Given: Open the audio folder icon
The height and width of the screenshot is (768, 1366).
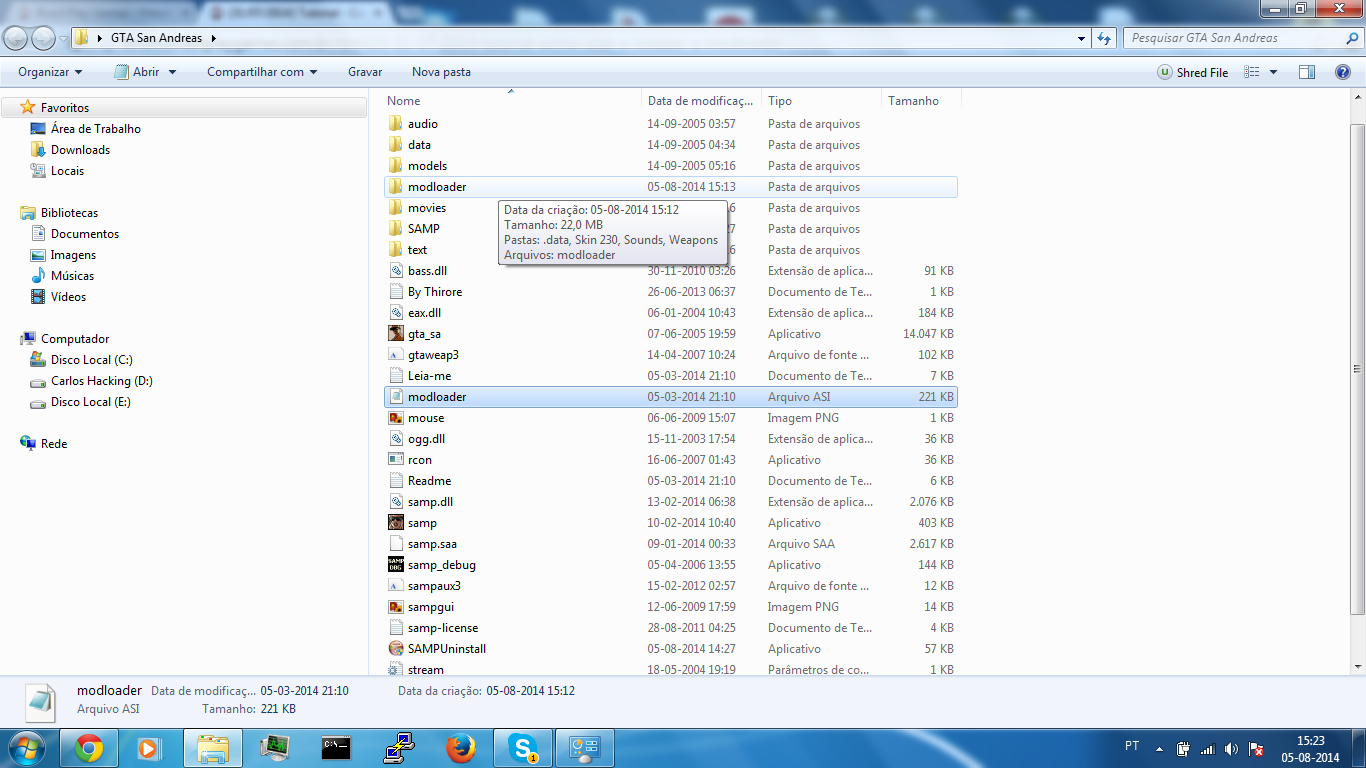Looking at the screenshot, I should pyautogui.click(x=396, y=124).
